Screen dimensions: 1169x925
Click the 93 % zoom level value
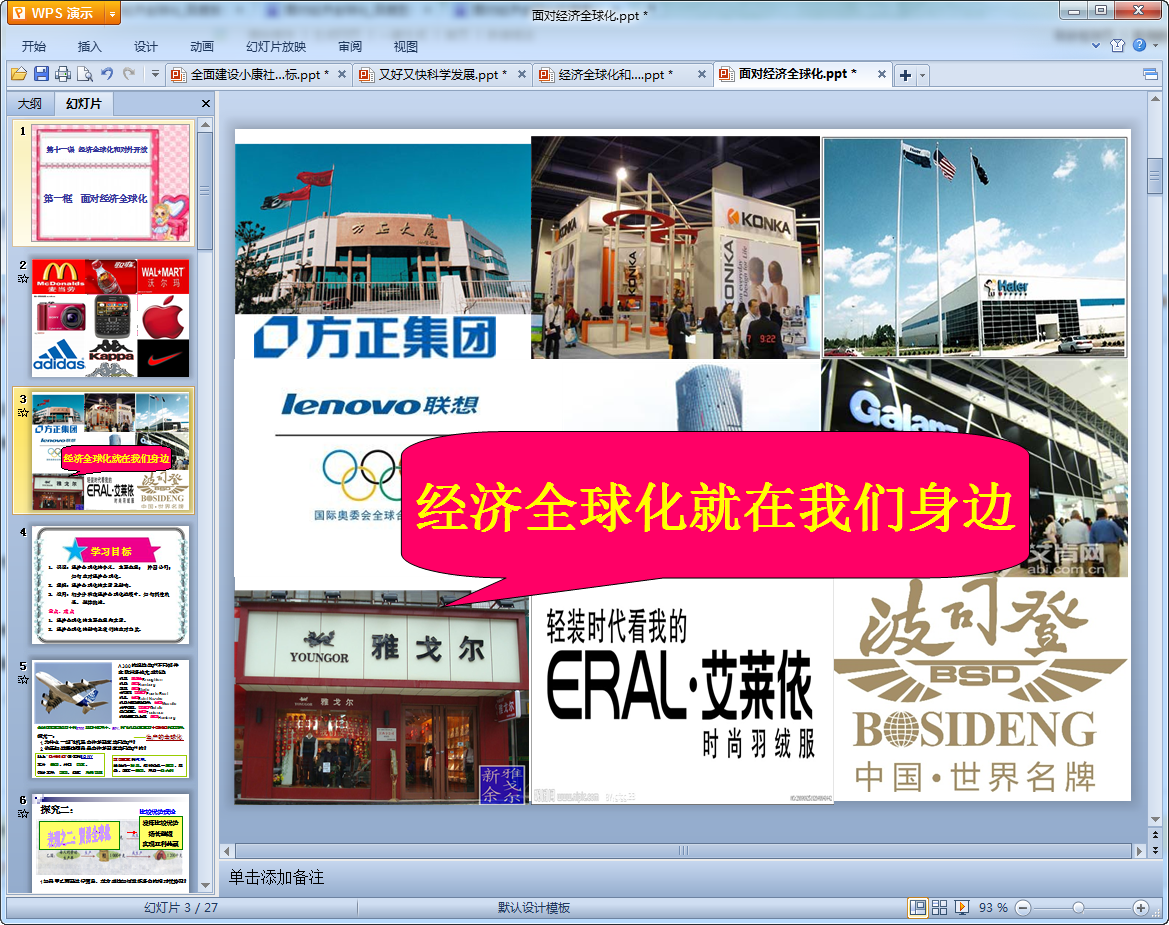tap(993, 908)
